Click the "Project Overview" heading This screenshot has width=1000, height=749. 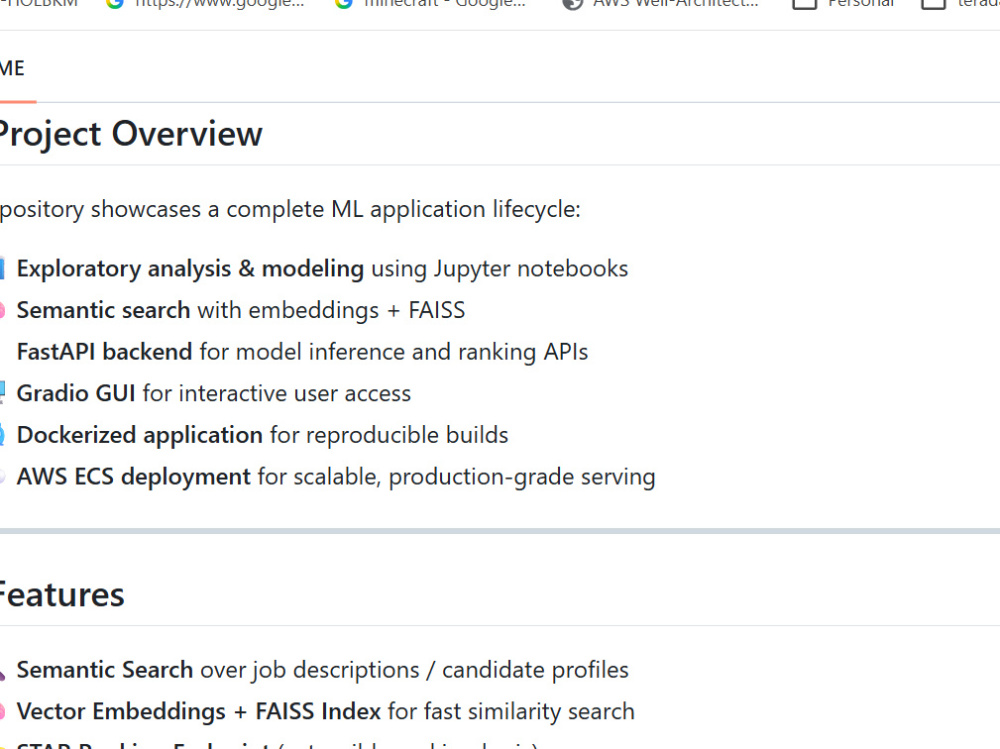click(131, 134)
